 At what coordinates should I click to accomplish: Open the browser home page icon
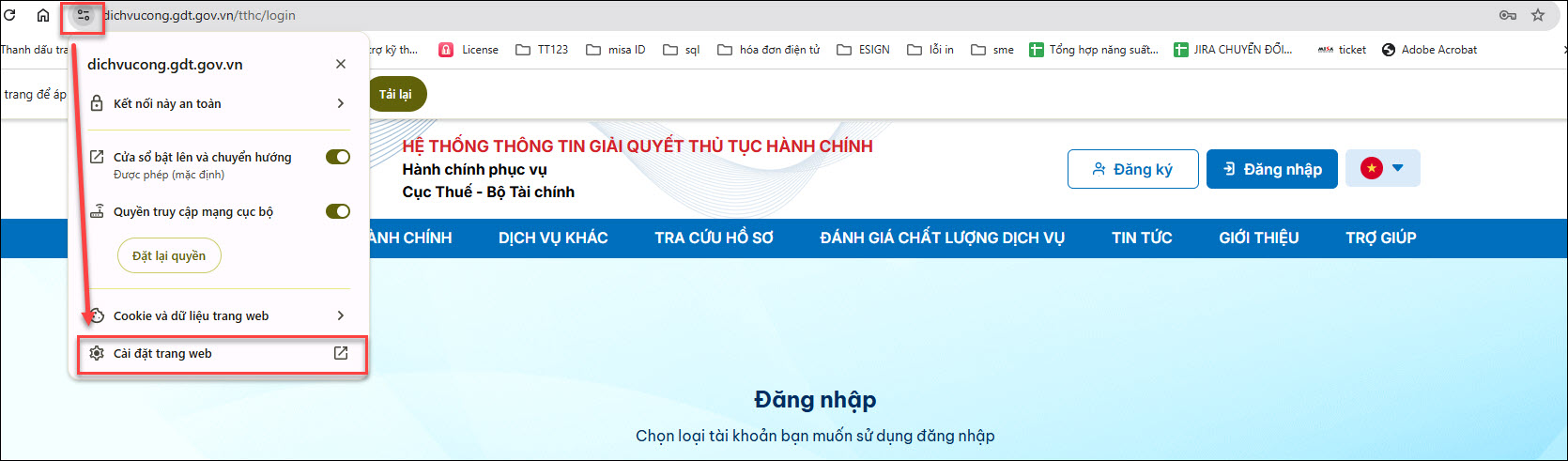(43, 15)
